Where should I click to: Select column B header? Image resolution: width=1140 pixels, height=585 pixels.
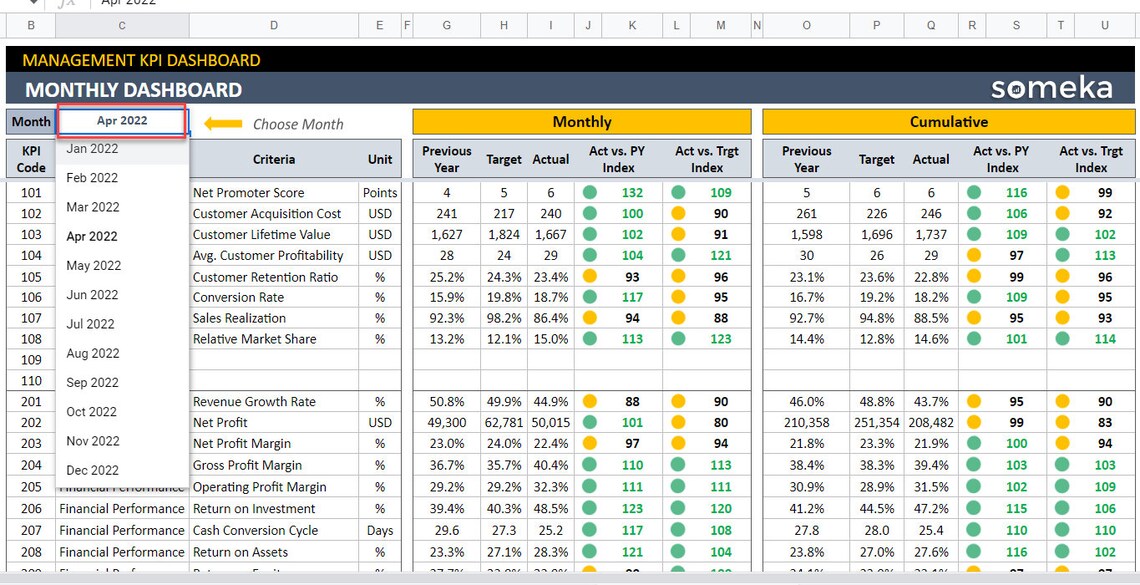coord(31,25)
